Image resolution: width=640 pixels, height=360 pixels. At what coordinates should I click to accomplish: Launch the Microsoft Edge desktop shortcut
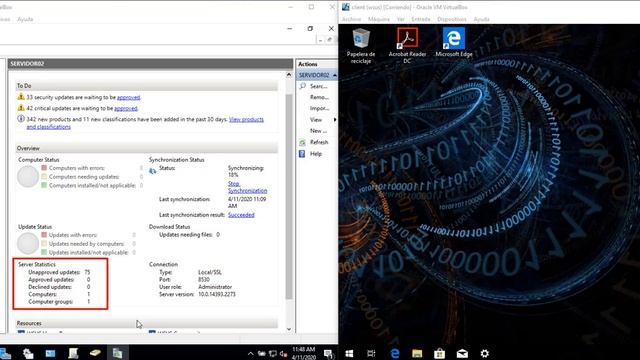[x=453, y=42]
